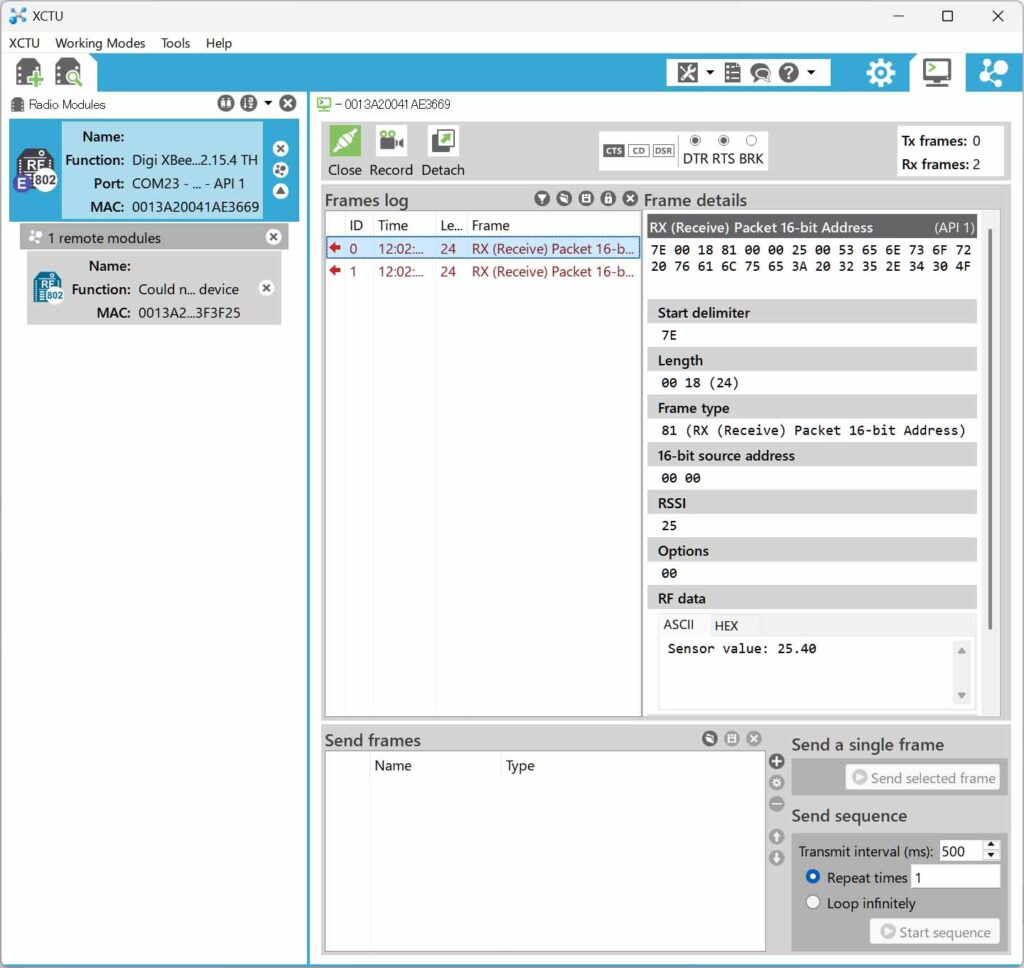Click first Radio Modules list options icon

coord(225,103)
